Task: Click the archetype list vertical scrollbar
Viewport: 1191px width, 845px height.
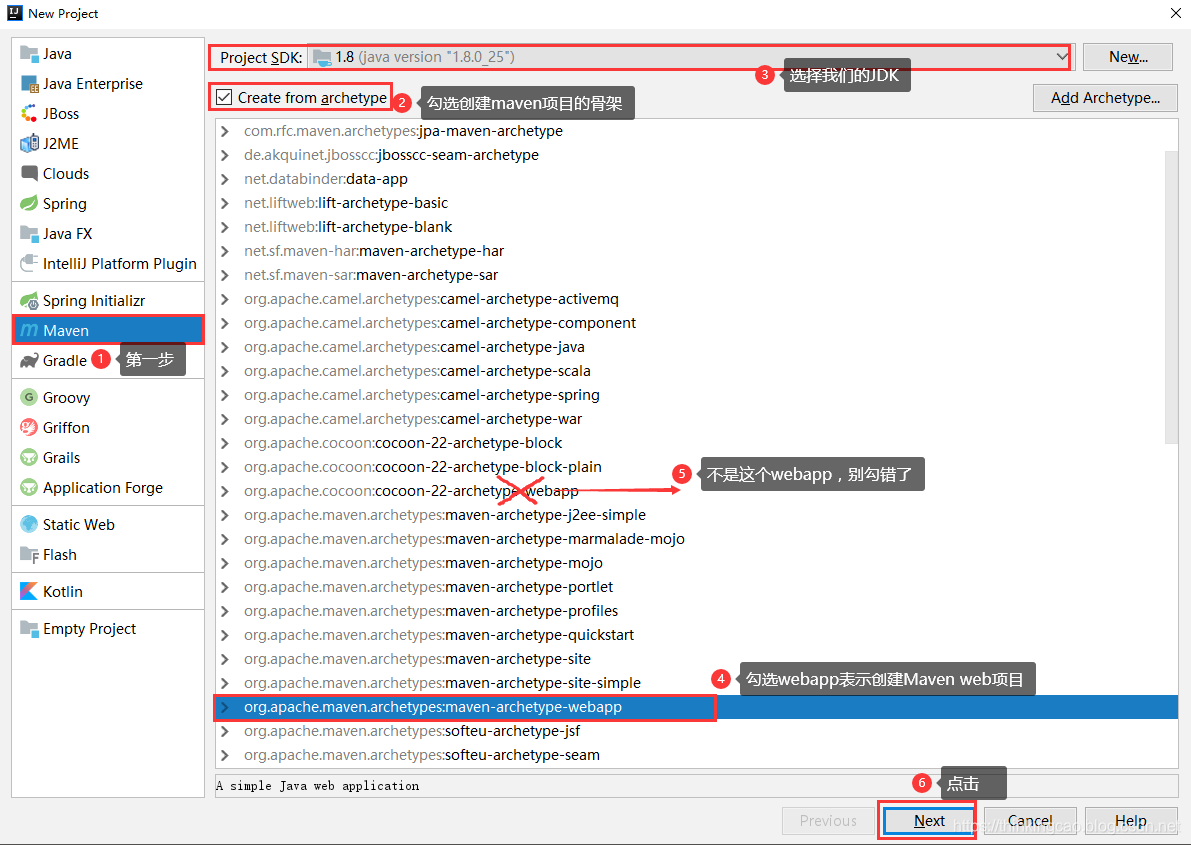Action: (1171, 296)
